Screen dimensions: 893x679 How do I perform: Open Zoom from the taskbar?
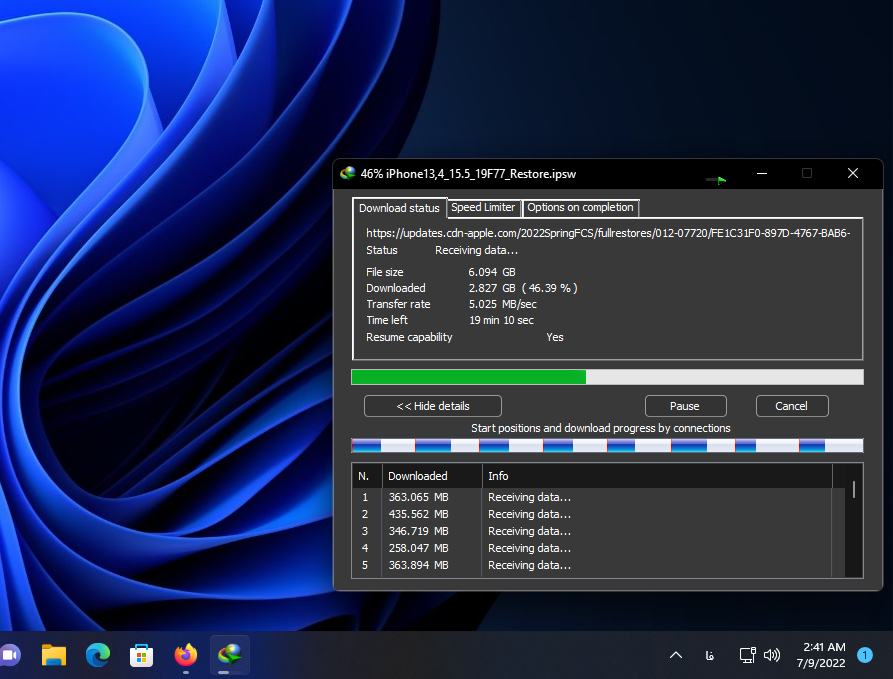click(x=10, y=655)
